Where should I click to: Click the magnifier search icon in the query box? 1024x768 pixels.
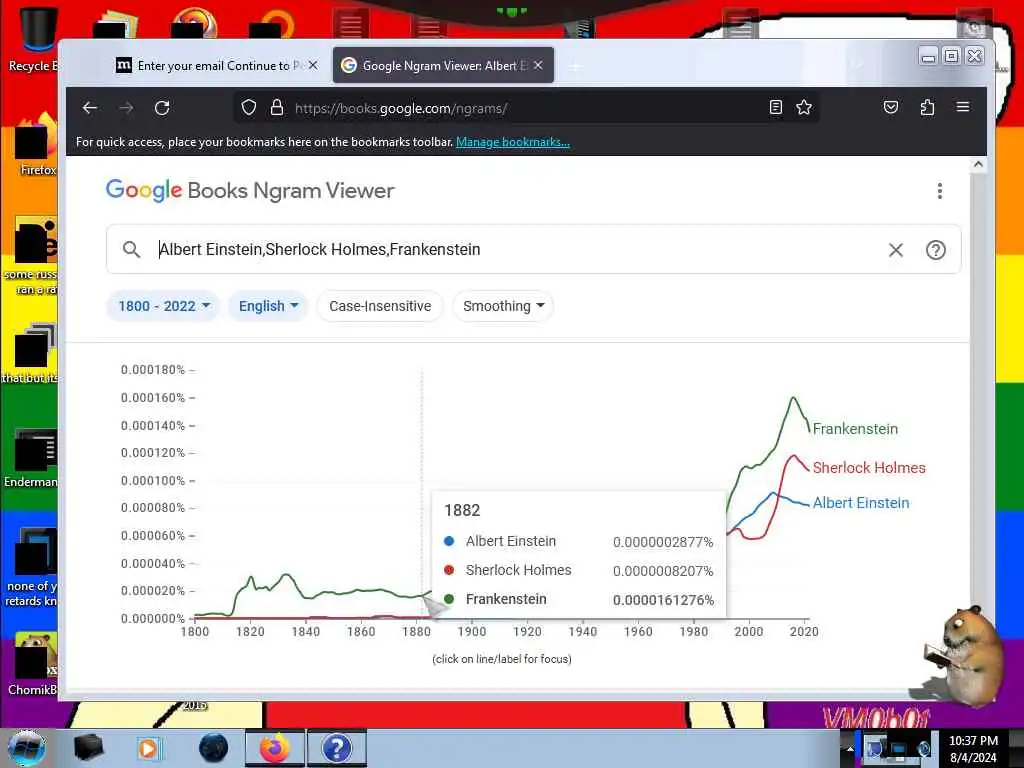point(131,249)
